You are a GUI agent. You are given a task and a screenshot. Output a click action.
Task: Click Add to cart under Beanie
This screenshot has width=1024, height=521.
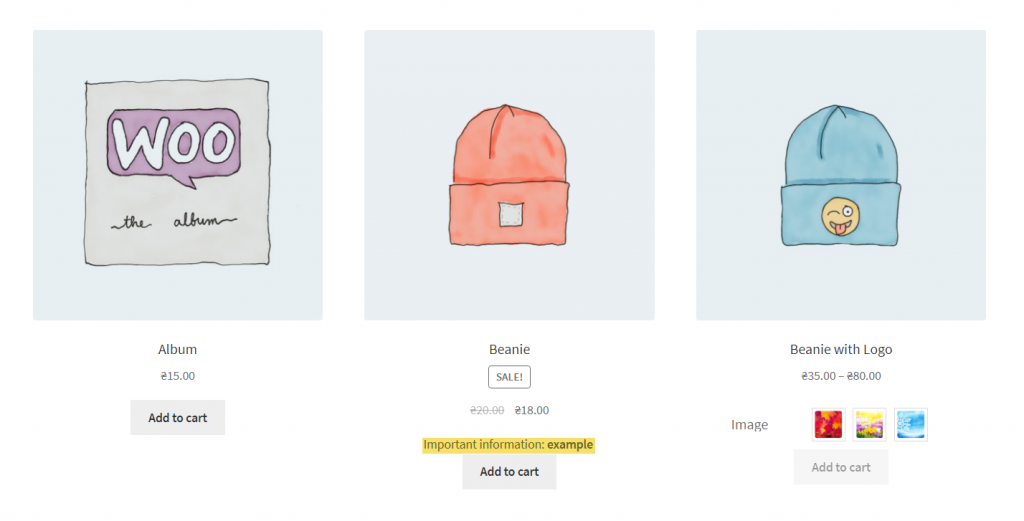509,471
